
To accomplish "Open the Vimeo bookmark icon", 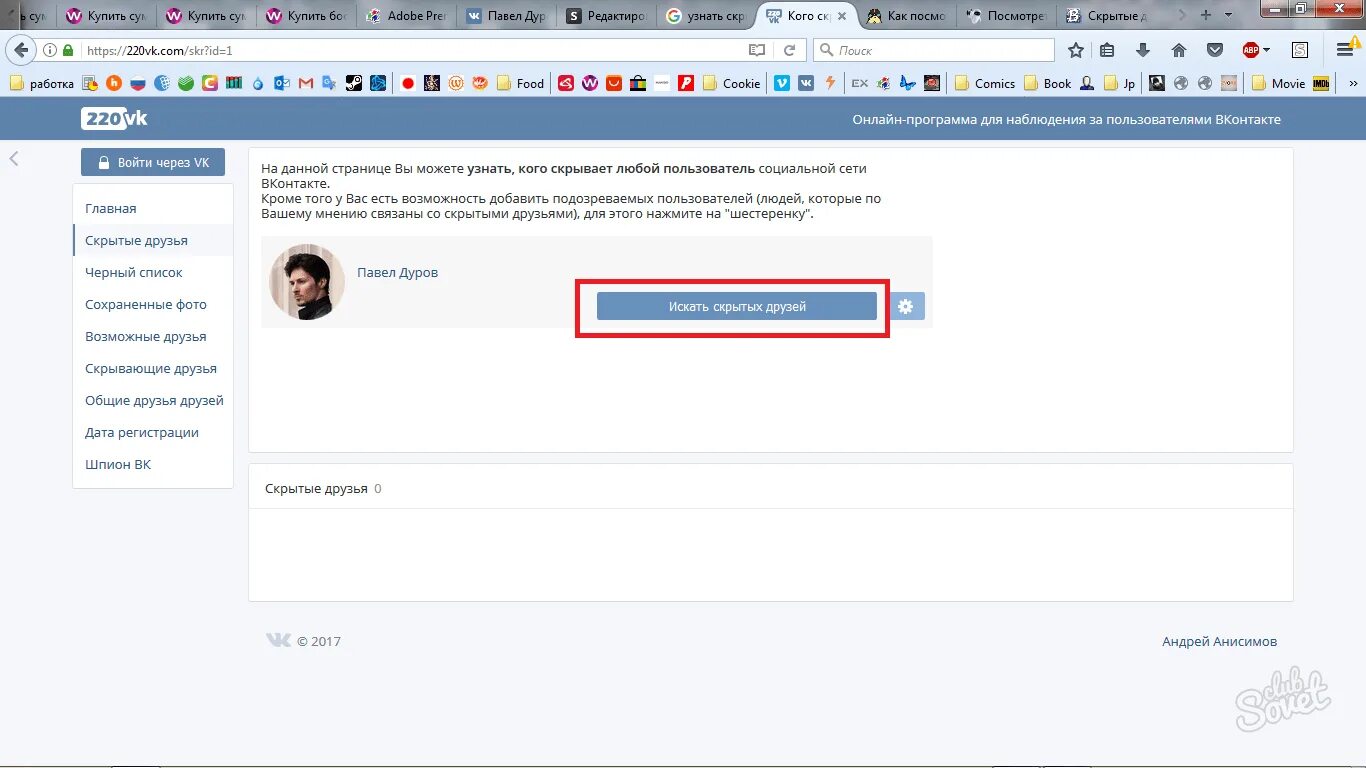I will pyautogui.click(x=781, y=84).
